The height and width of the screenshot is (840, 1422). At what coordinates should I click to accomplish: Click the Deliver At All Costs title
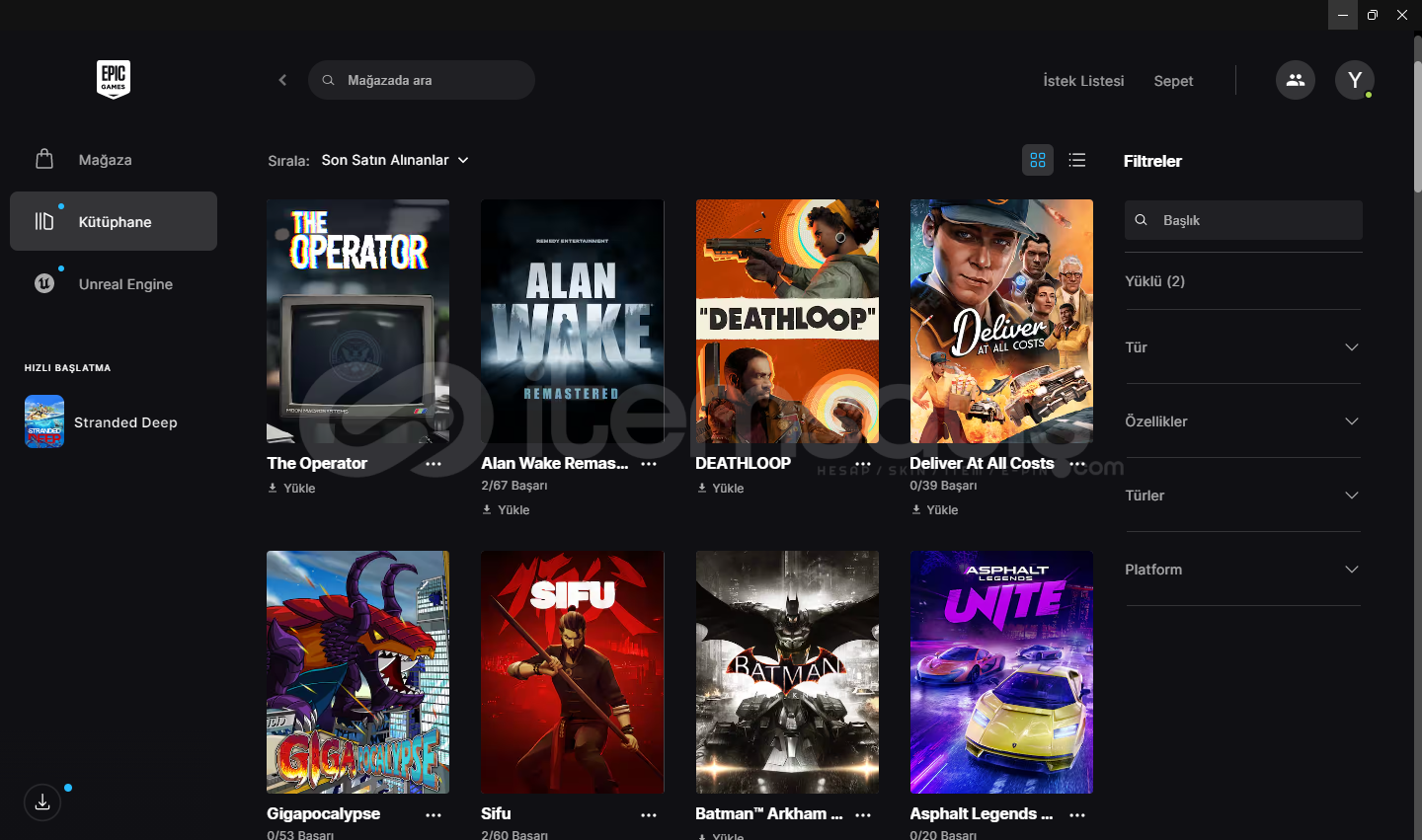982,463
